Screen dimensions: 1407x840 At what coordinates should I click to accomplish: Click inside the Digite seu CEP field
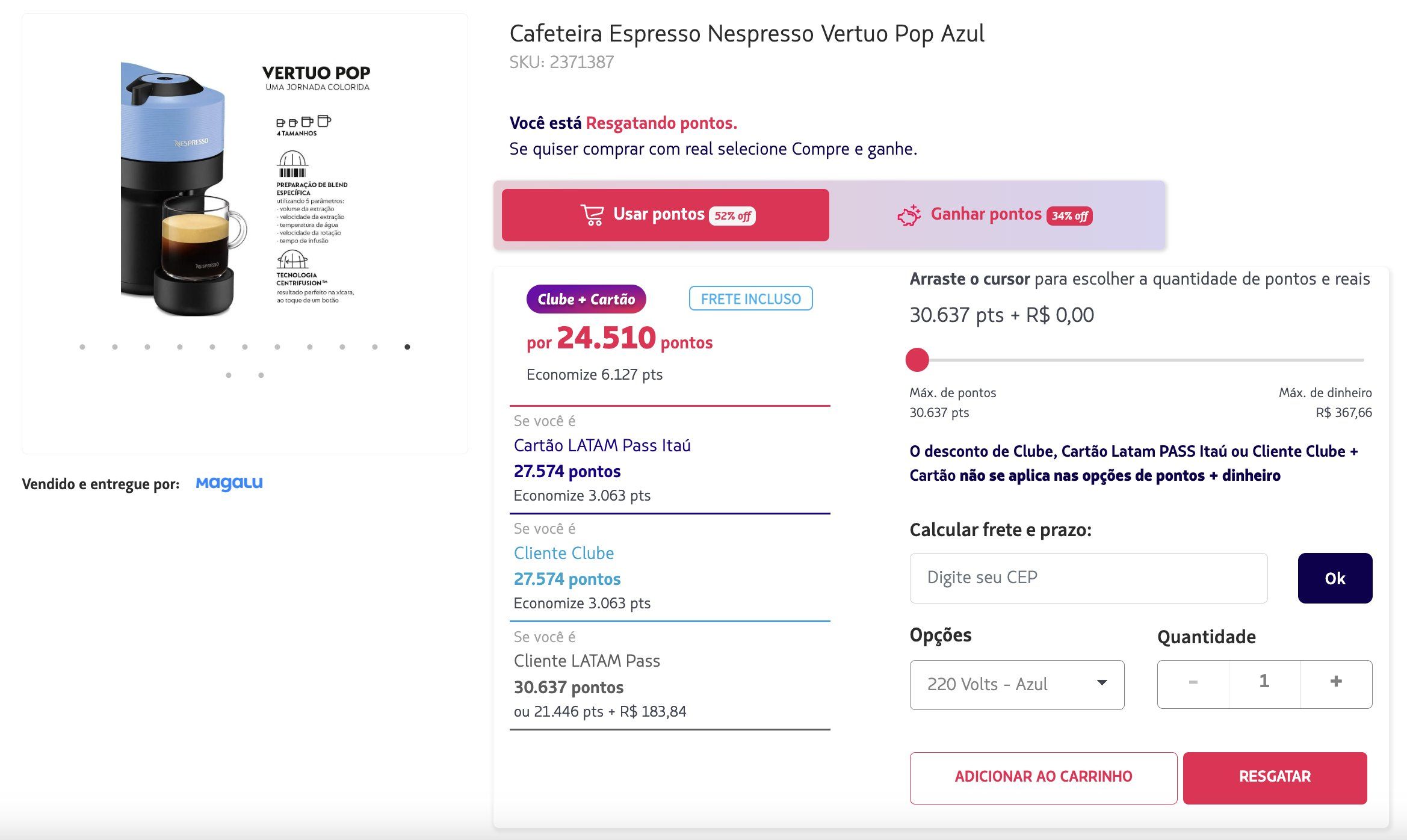pyautogui.click(x=1089, y=578)
